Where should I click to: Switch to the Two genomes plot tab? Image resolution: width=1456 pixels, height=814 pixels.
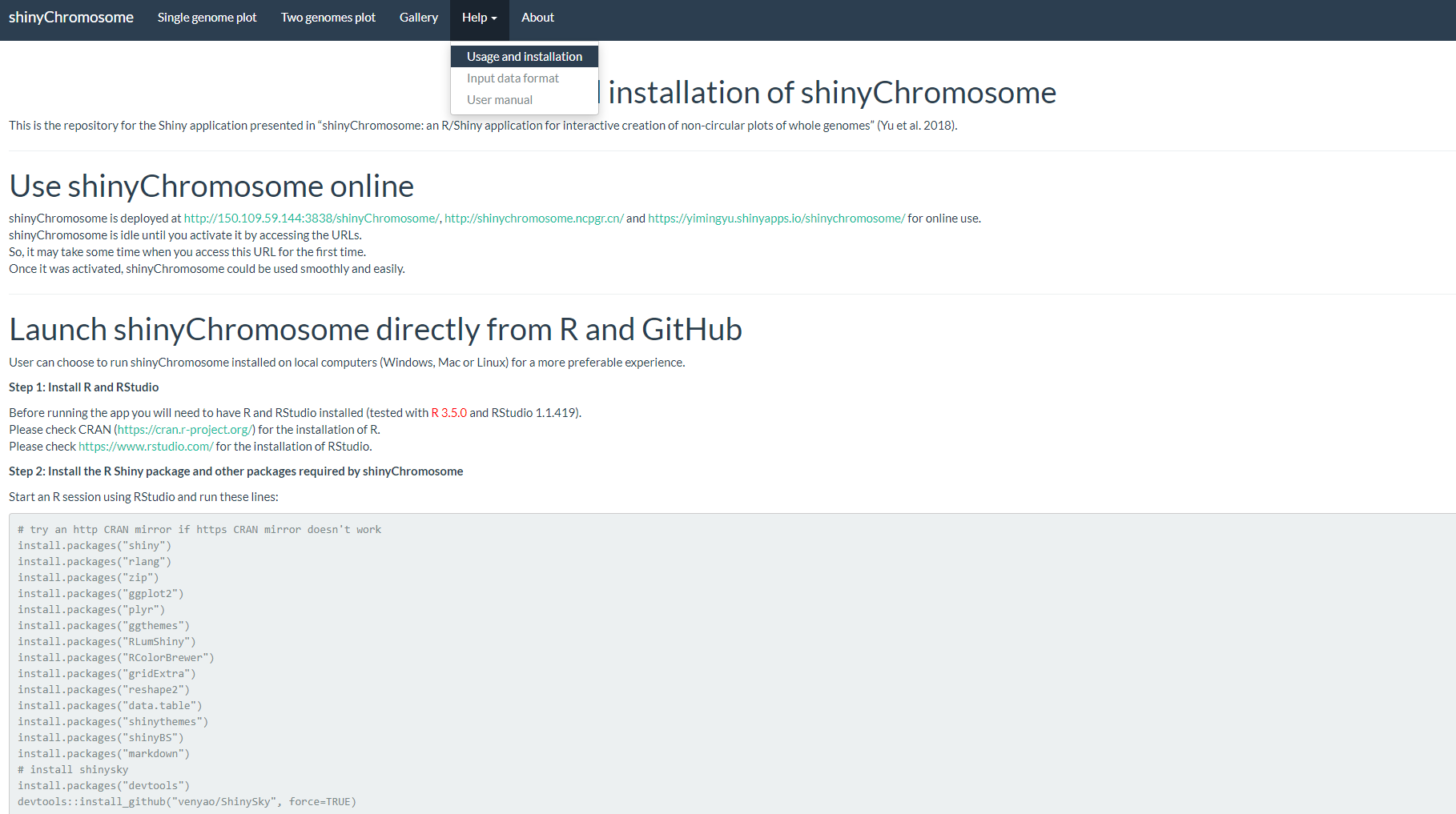click(x=328, y=18)
